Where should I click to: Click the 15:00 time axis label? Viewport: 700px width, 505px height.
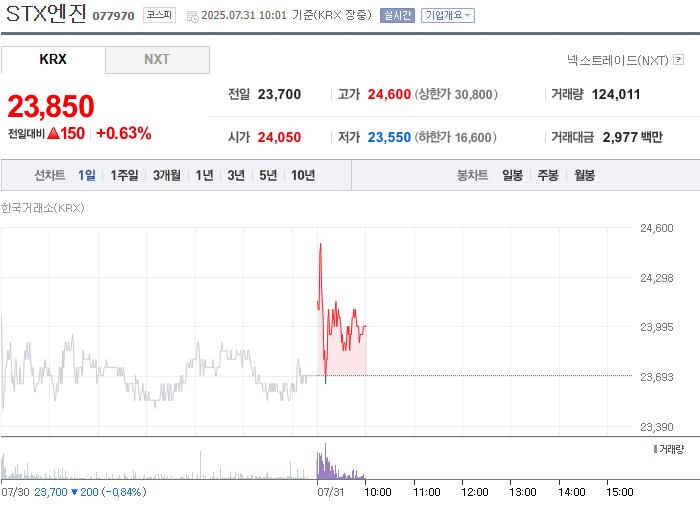pos(620,492)
